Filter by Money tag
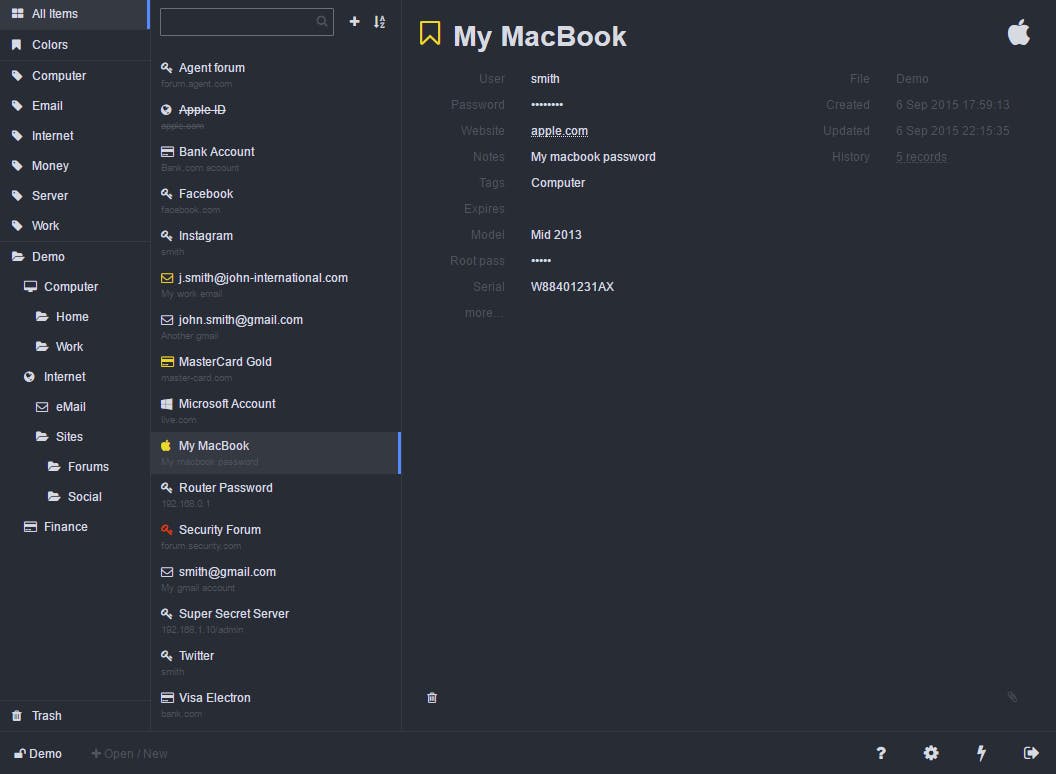The width and height of the screenshot is (1056, 774). pos(75,166)
